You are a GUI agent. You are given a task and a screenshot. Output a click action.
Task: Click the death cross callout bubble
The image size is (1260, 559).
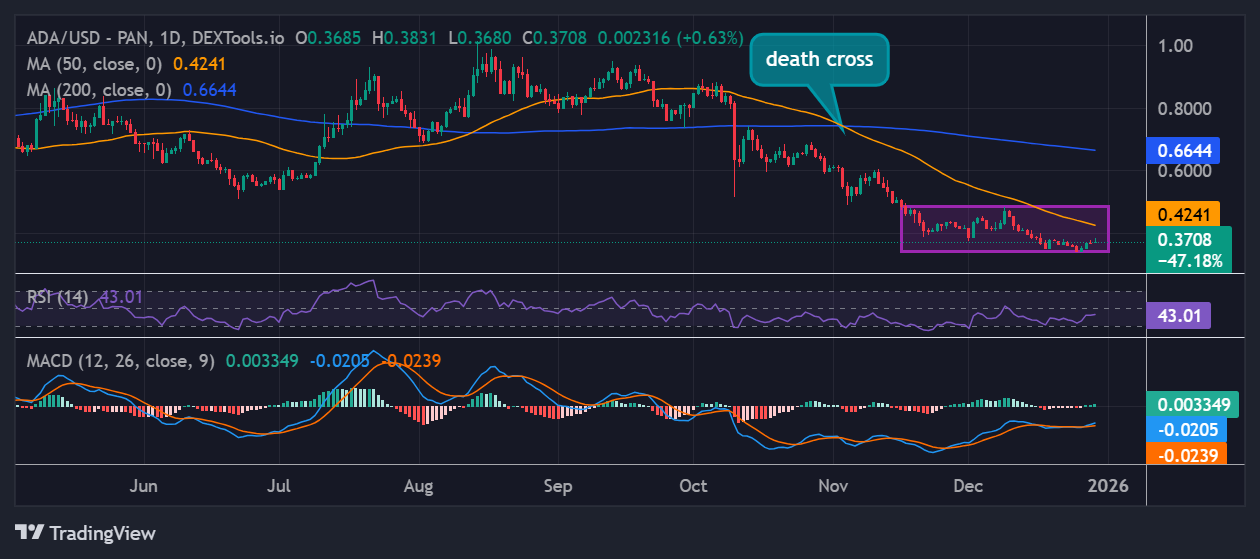click(x=819, y=59)
